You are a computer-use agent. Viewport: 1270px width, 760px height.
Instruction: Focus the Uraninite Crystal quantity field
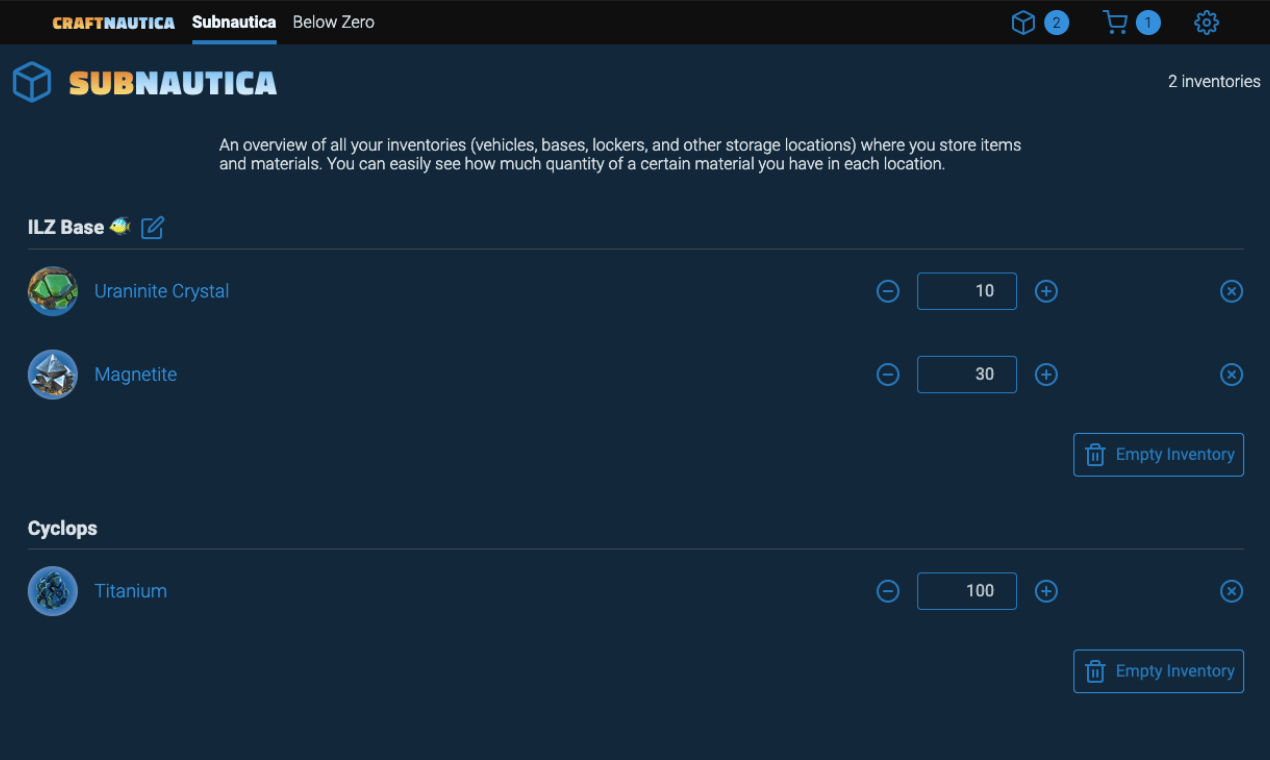(967, 291)
